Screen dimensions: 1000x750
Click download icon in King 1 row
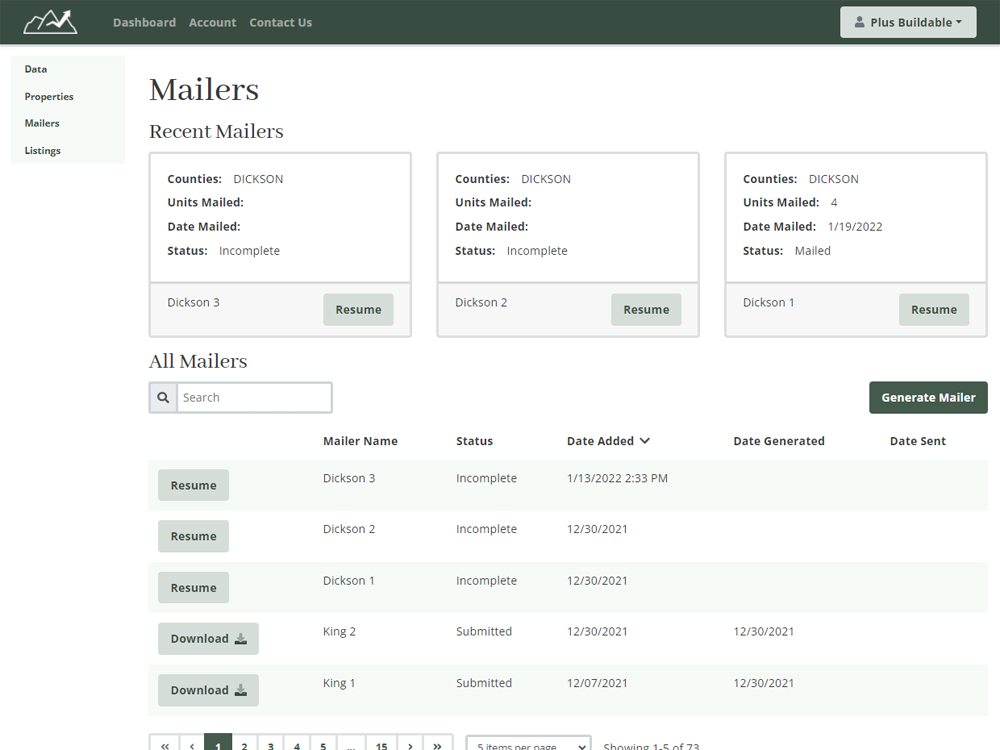point(240,690)
